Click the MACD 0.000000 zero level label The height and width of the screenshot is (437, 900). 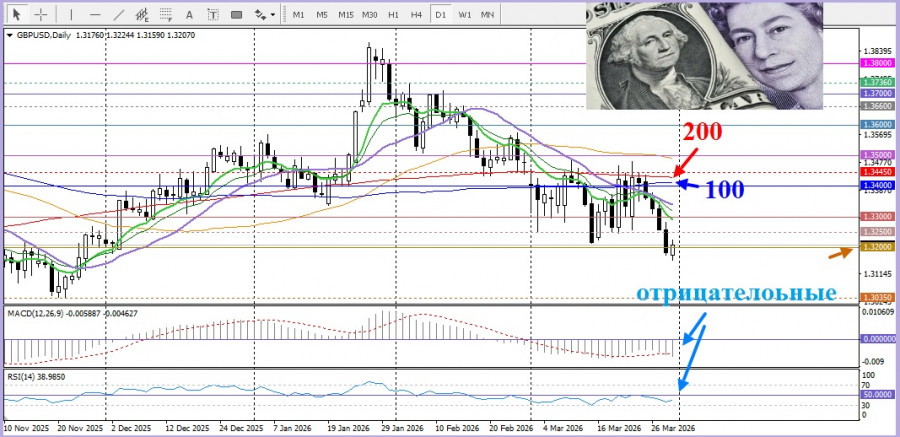click(878, 339)
